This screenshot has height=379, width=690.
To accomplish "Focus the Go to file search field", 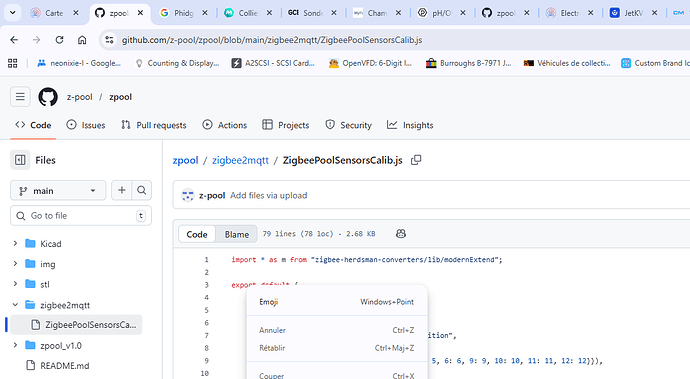I will tap(81, 216).
